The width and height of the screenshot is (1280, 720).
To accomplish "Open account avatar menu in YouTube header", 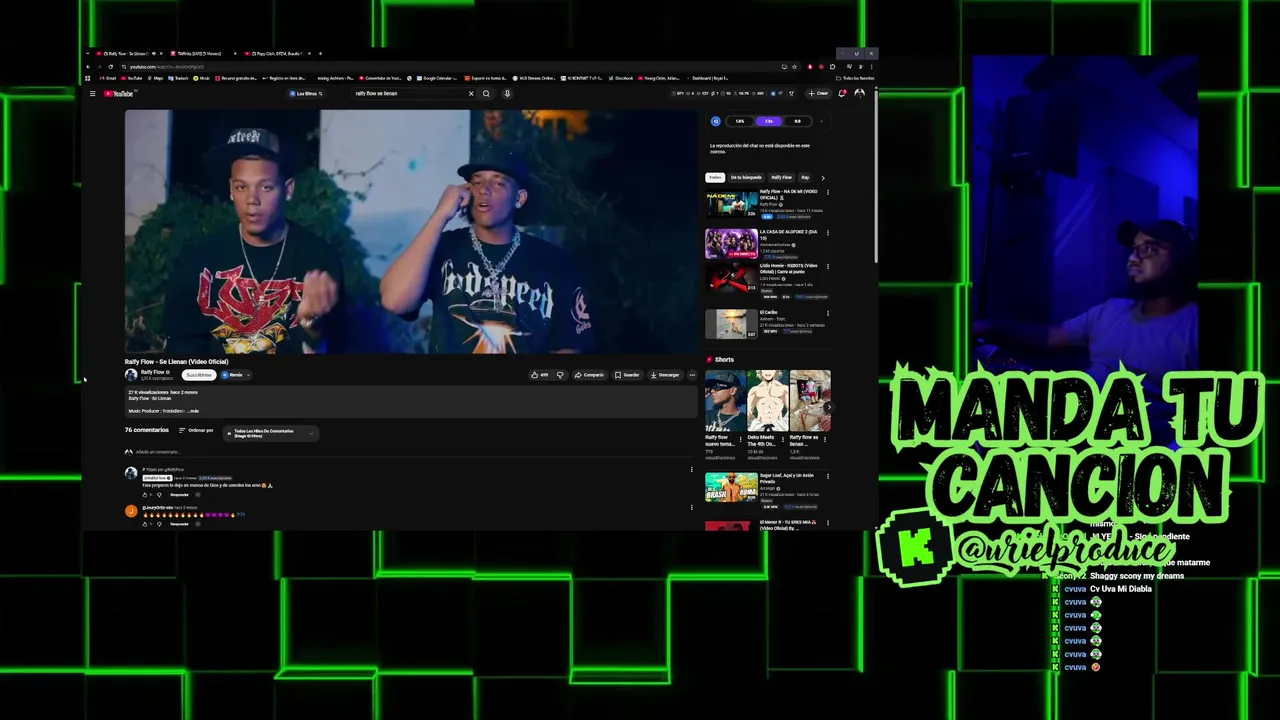I will pyautogui.click(x=859, y=93).
